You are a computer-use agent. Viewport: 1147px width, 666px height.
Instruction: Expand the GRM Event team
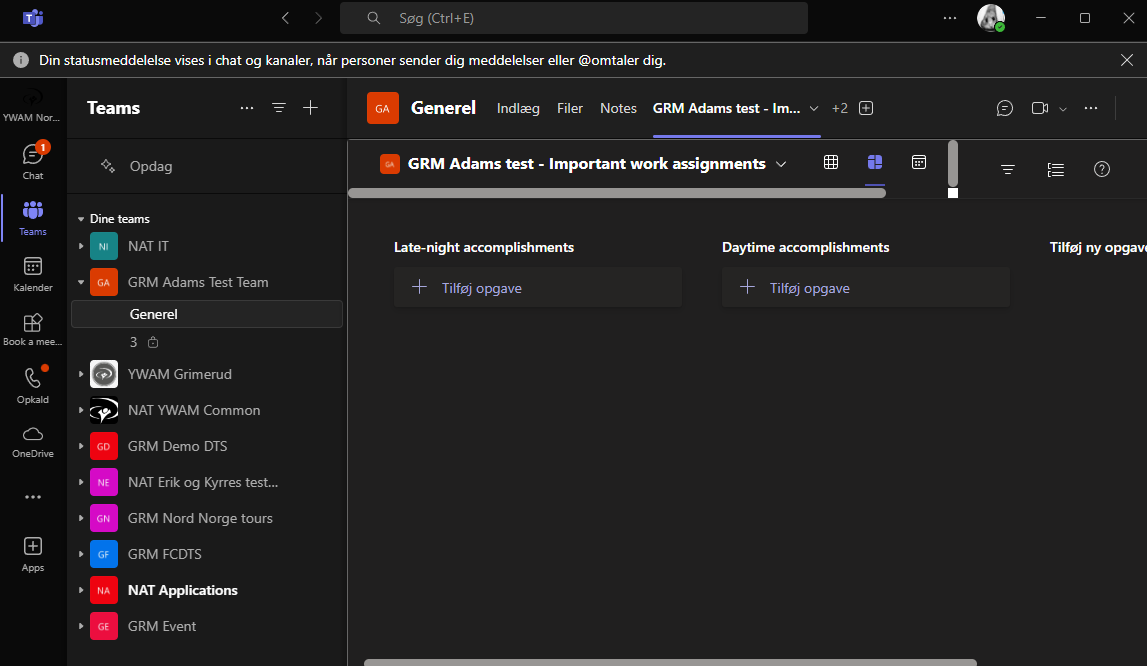click(81, 626)
